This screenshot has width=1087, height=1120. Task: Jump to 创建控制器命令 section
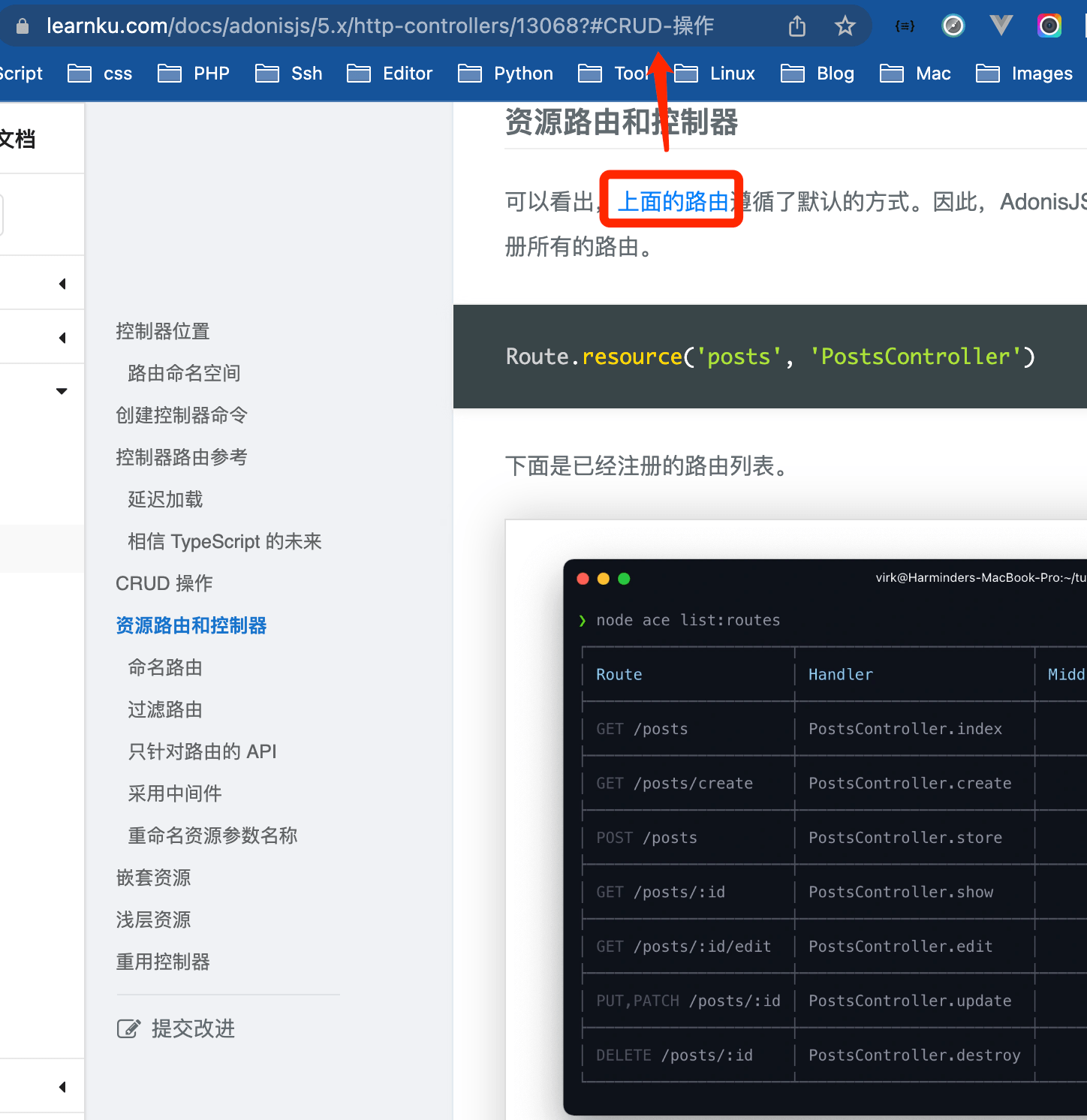coord(182,415)
